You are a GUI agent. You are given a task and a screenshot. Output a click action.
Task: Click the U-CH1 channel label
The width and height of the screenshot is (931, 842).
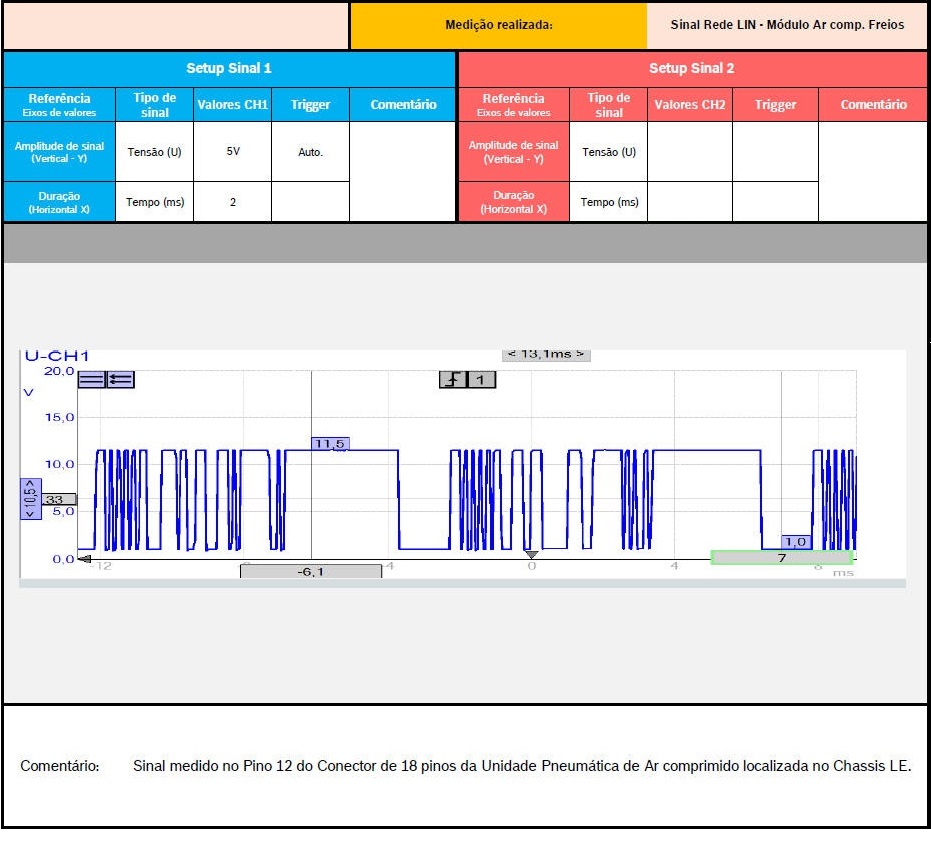click(x=56, y=356)
